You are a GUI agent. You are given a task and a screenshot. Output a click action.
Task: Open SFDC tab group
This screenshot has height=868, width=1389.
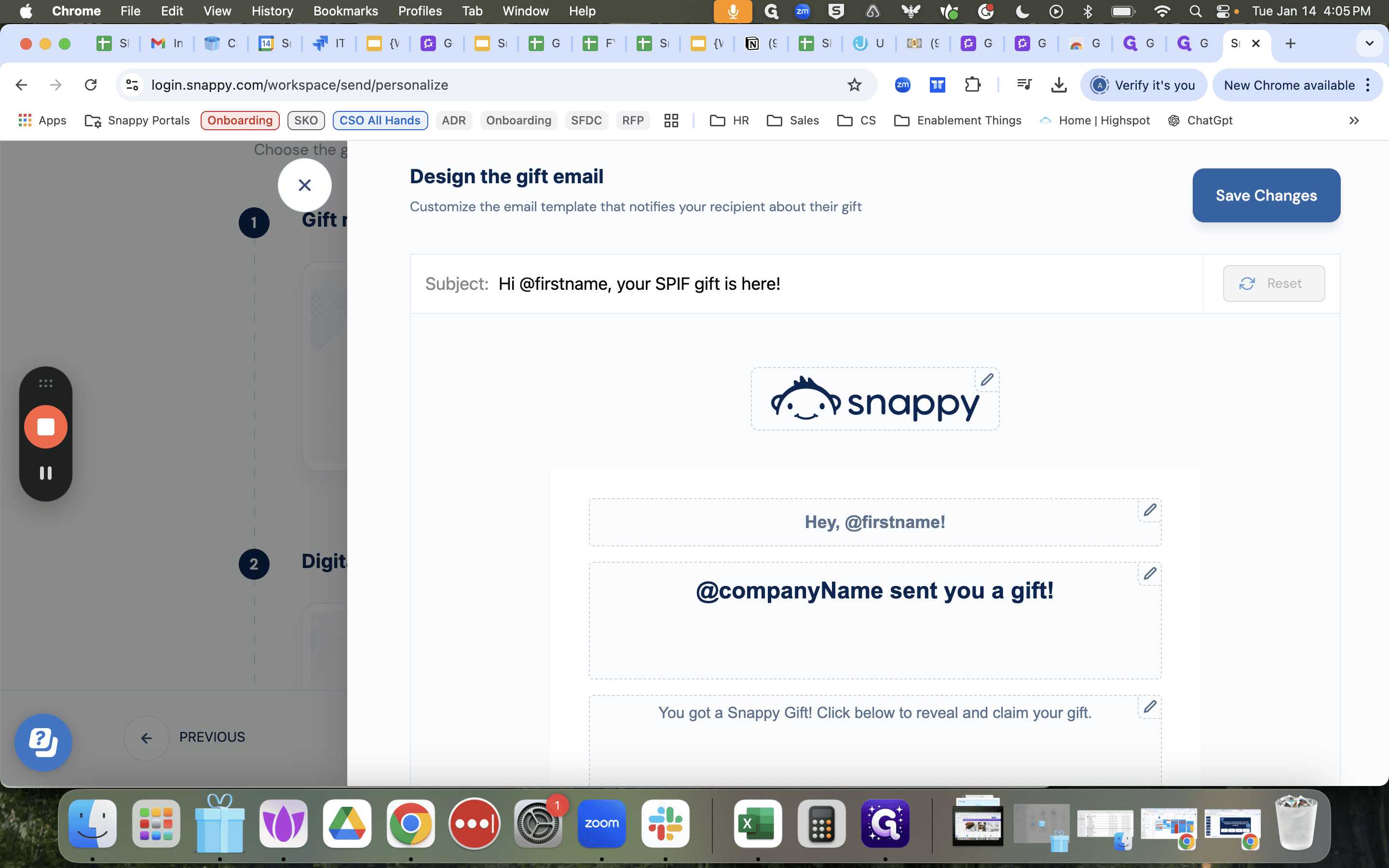click(x=586, y=121)
